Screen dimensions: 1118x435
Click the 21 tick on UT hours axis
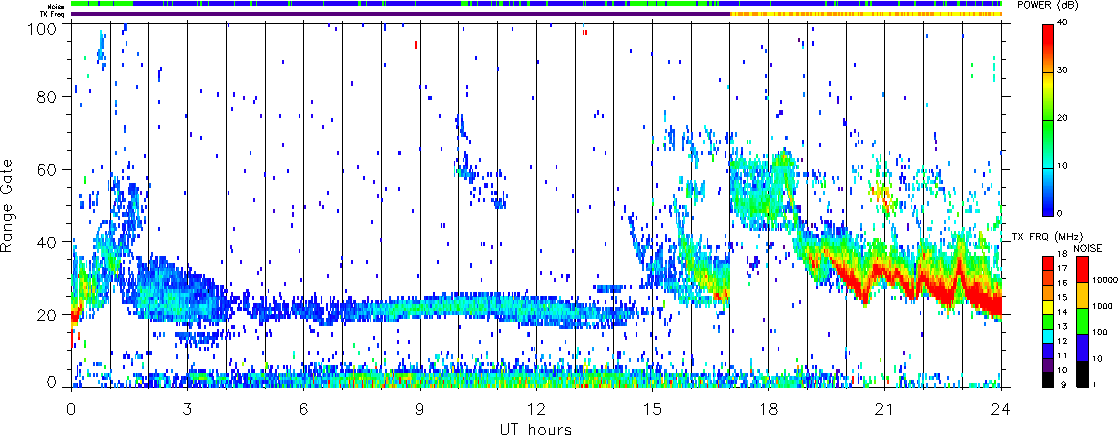pos(885,409)
